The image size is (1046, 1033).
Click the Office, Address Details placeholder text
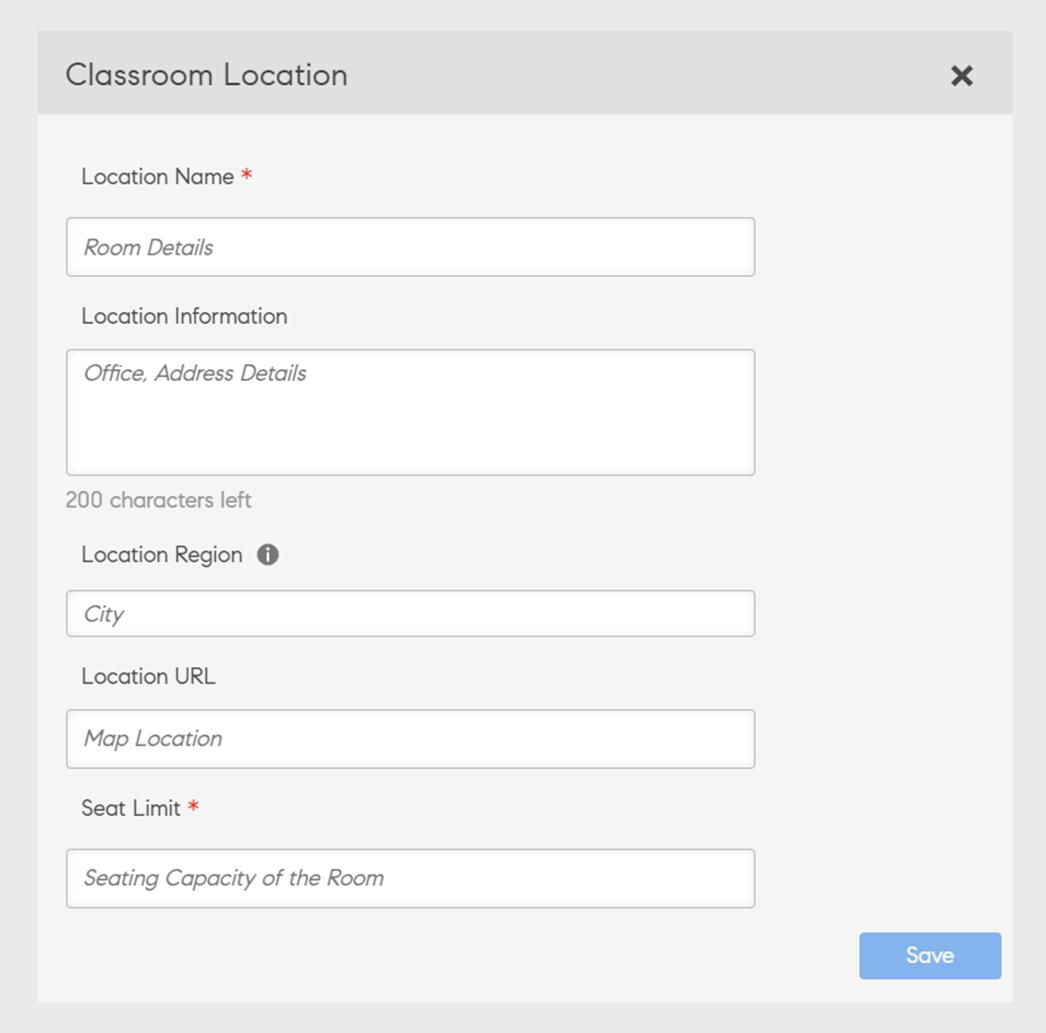(193, 372)
